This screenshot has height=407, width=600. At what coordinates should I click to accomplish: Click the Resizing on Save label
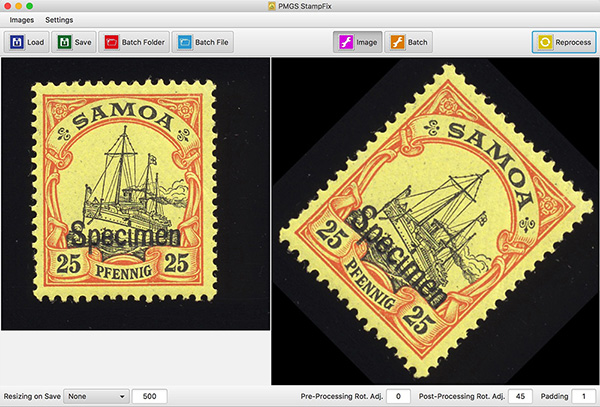coord(32,396)
